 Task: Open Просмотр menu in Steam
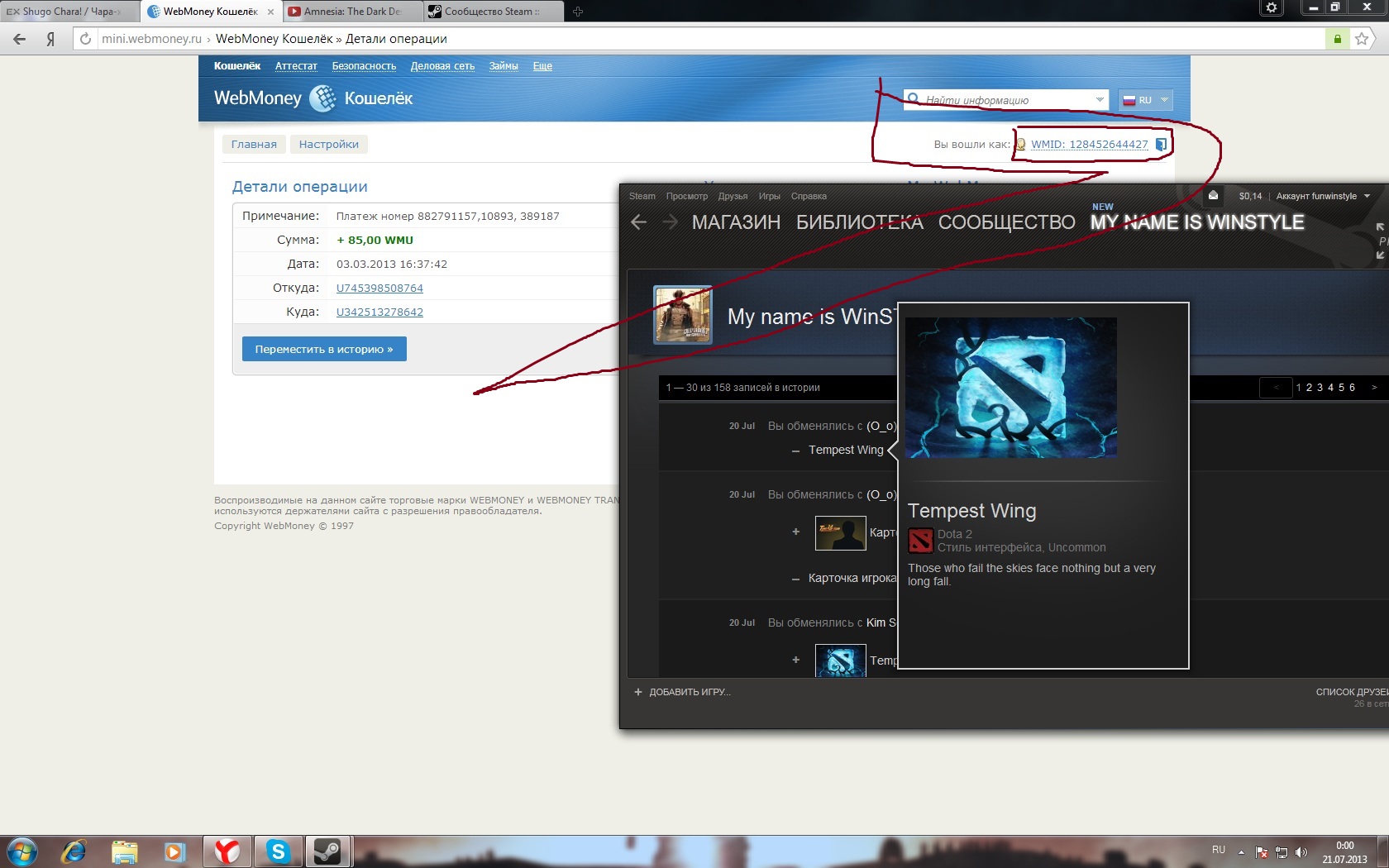coord(687,196)
